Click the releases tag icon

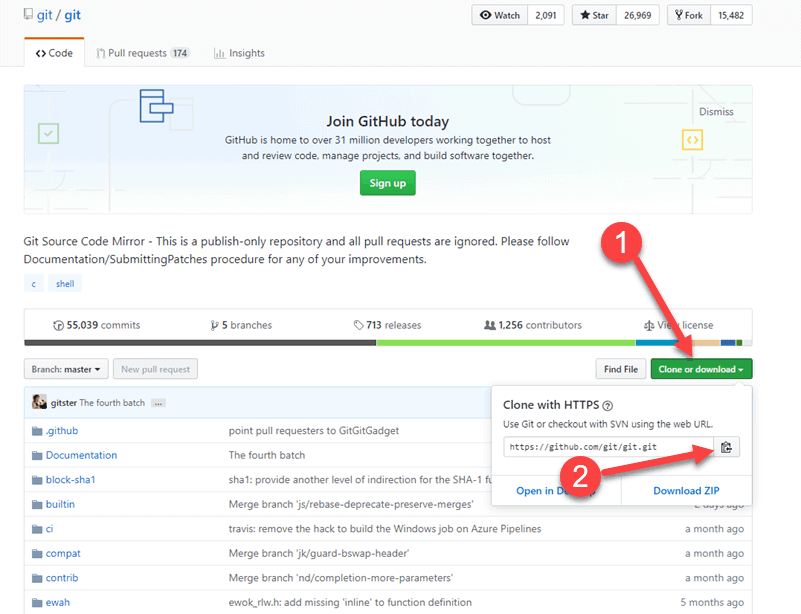(x=359, y=325)
